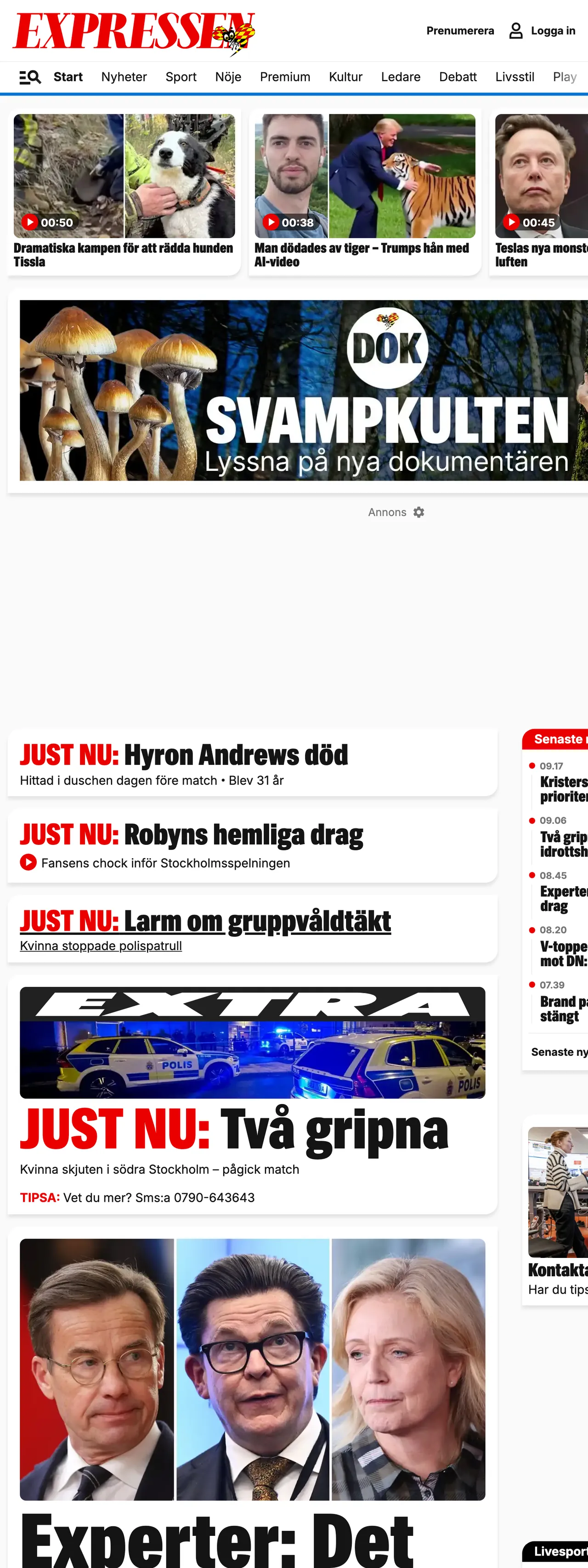Go to Livsstil section

pyautogui.click(x=514, y=77)
